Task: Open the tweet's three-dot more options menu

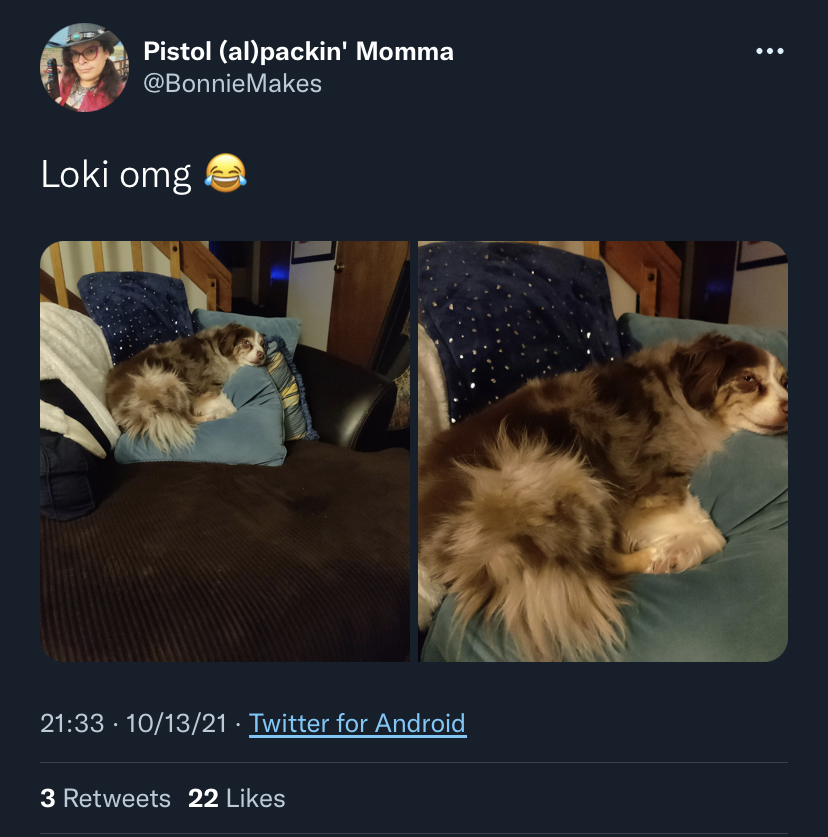Action: coord(769,51)
